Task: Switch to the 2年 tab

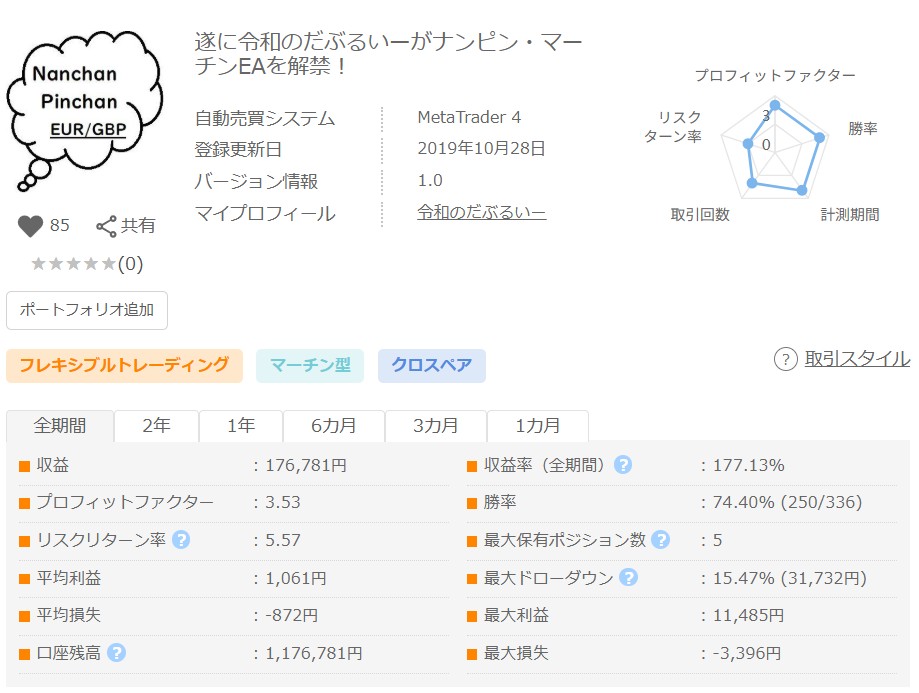Action: click(x=156, y=425)
